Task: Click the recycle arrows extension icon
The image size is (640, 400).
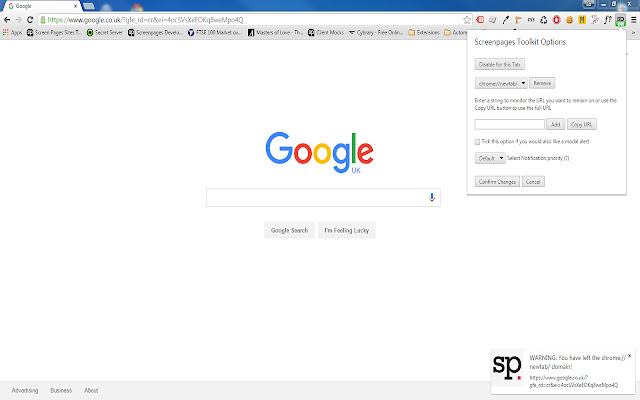Action: coord(544,20)
